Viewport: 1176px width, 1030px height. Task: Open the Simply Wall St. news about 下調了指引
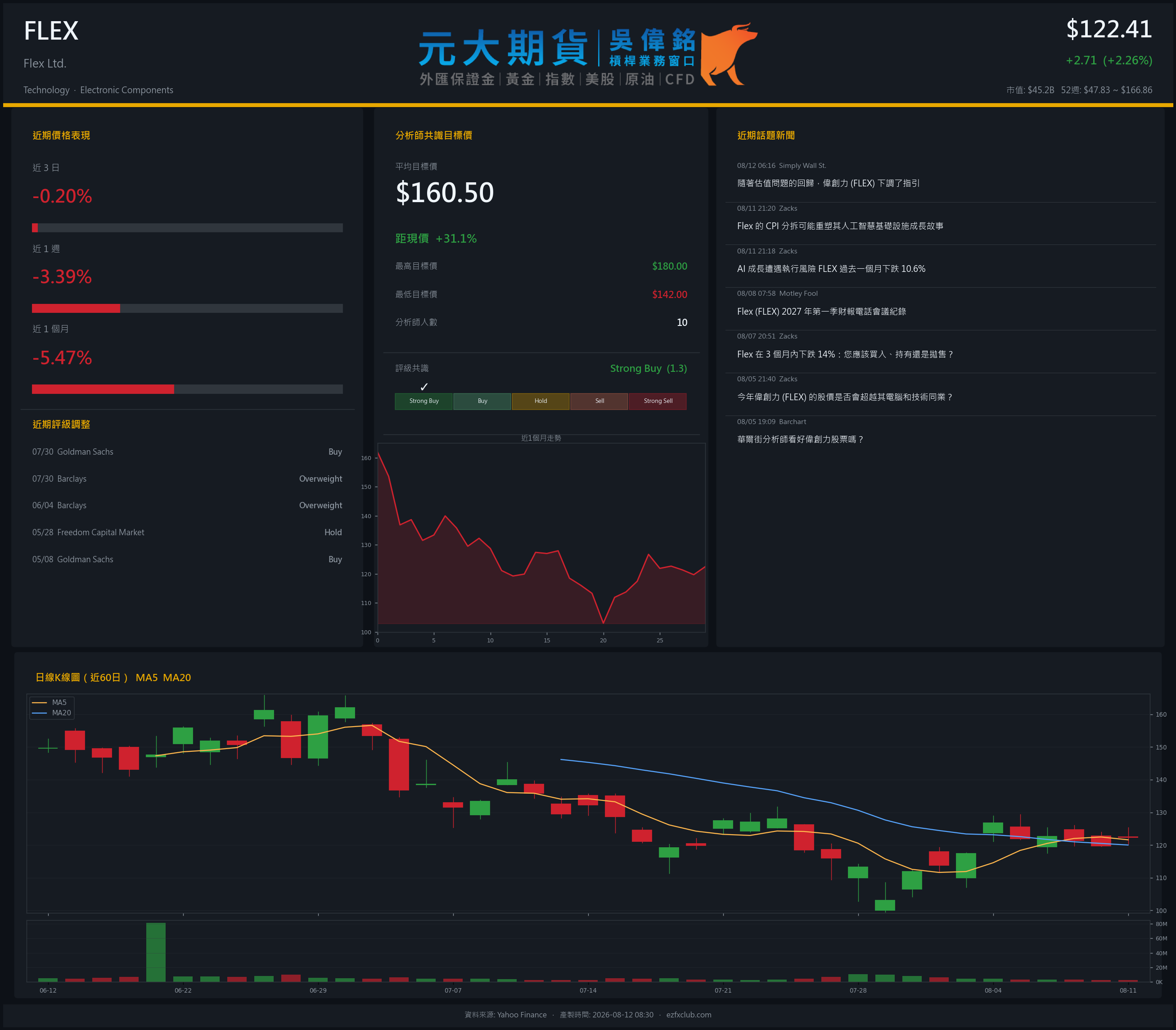click(x=829, y=183)
